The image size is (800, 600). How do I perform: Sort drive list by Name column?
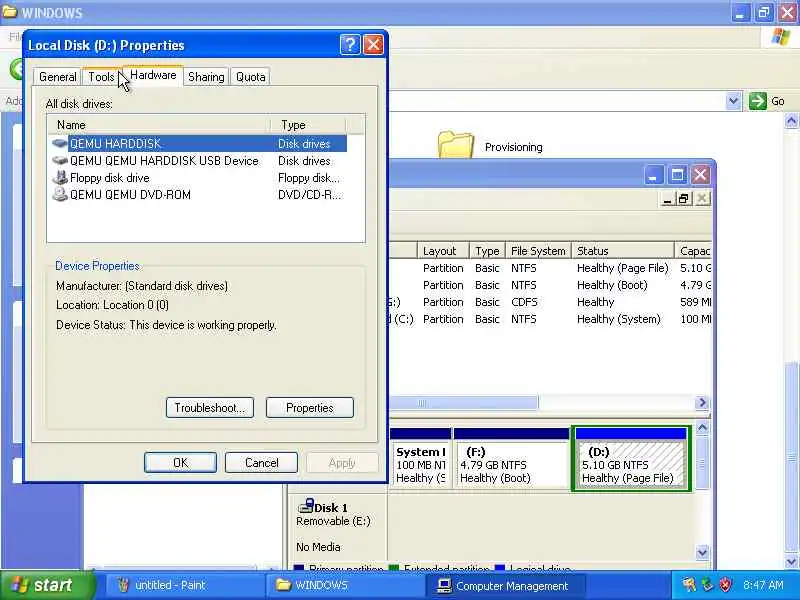click(159, 124)
